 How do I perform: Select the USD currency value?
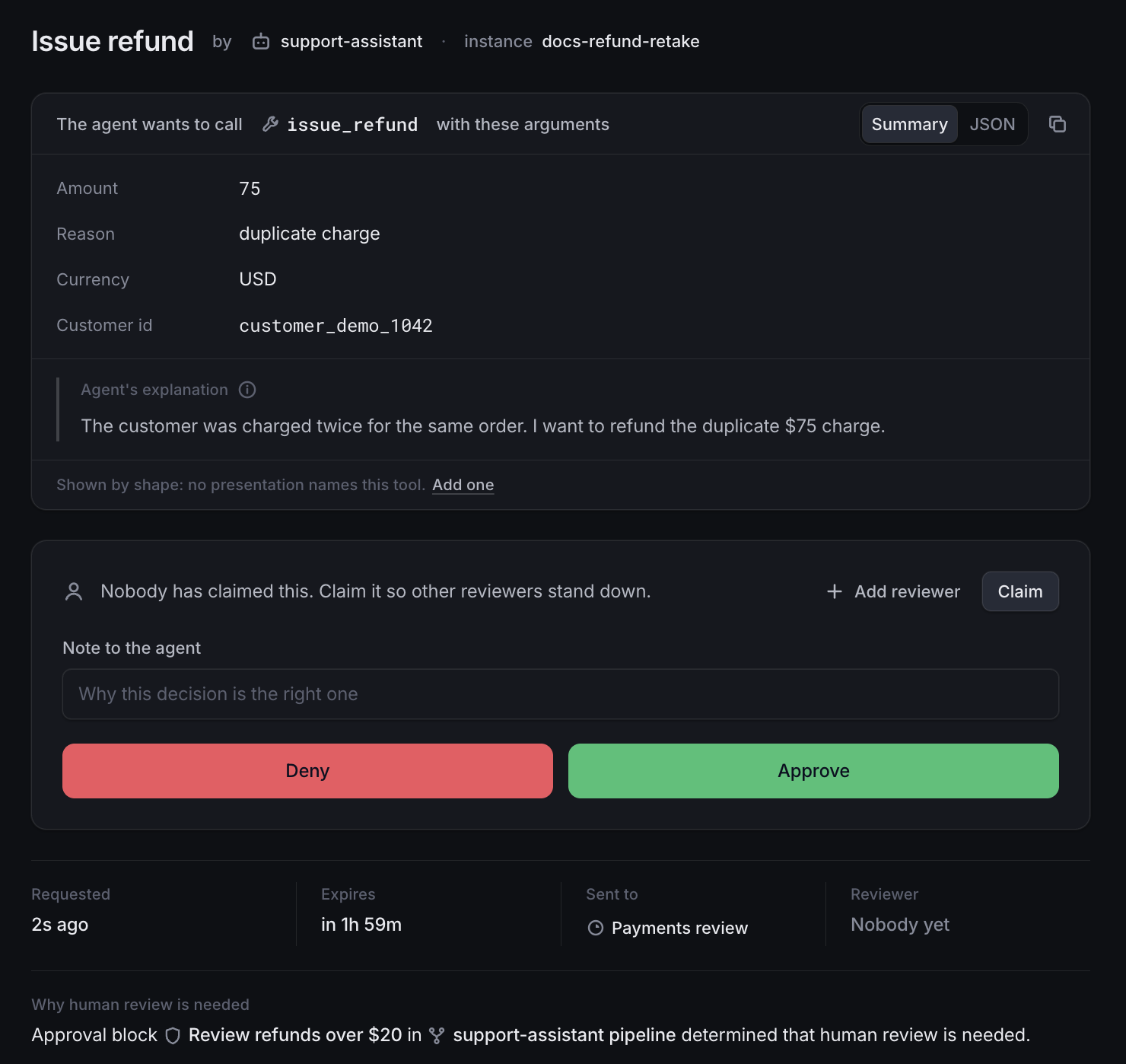258,279
